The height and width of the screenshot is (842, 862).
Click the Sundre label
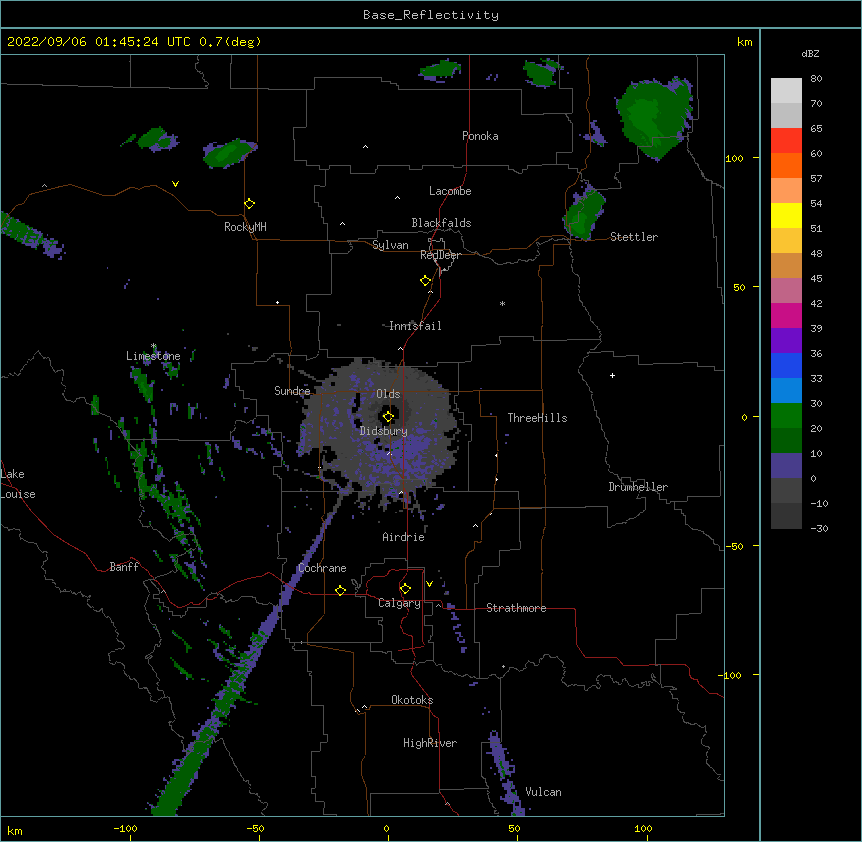(292, 391)
